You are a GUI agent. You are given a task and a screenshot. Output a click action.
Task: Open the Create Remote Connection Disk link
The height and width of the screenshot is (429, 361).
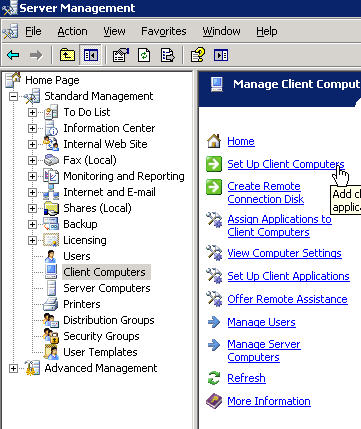tap(266, 193)
